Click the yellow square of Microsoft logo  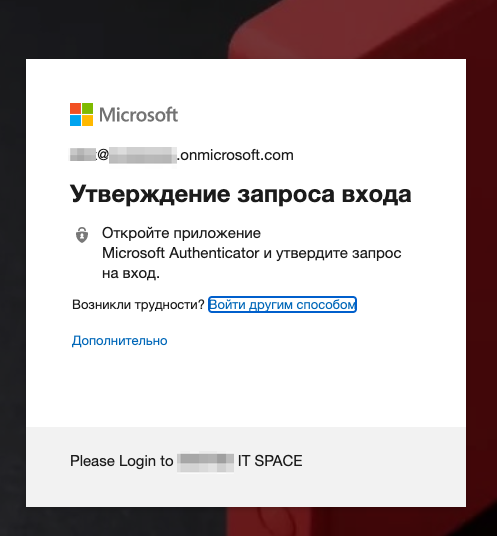[88, 121]
